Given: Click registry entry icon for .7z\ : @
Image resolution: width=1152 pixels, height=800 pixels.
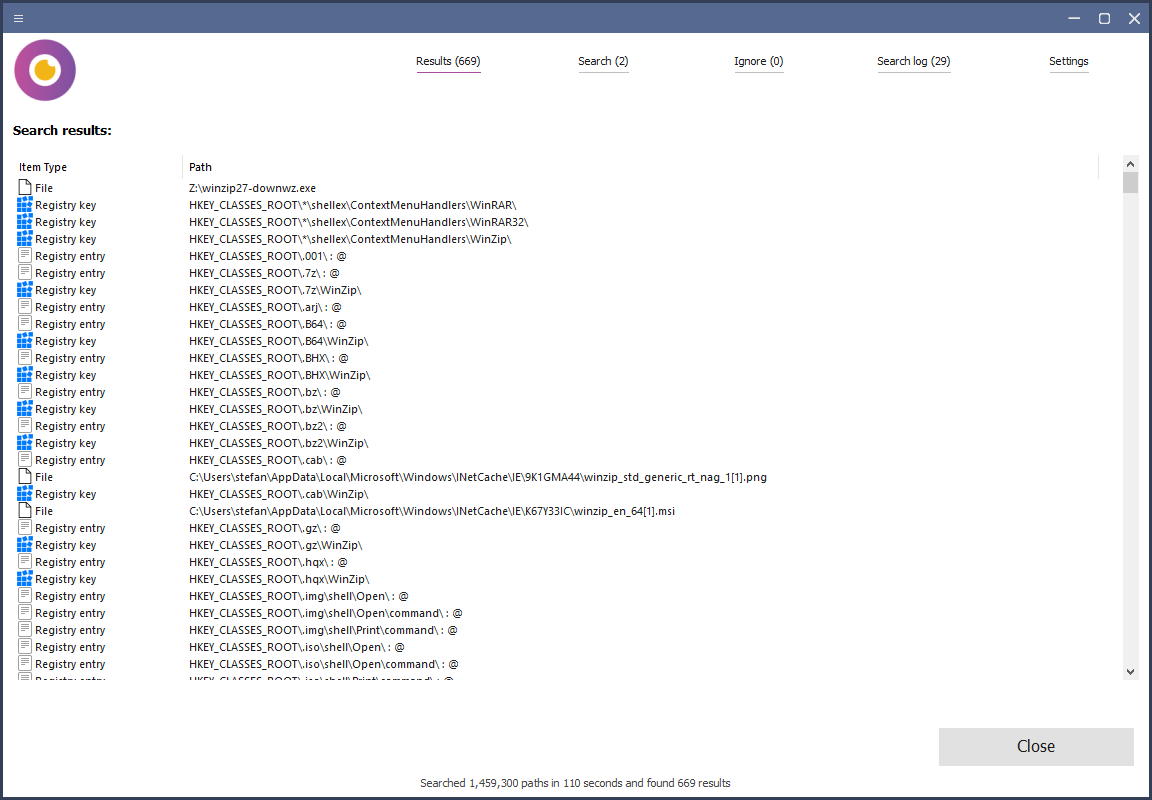Looking at the screenshot, I should point(25,273).
